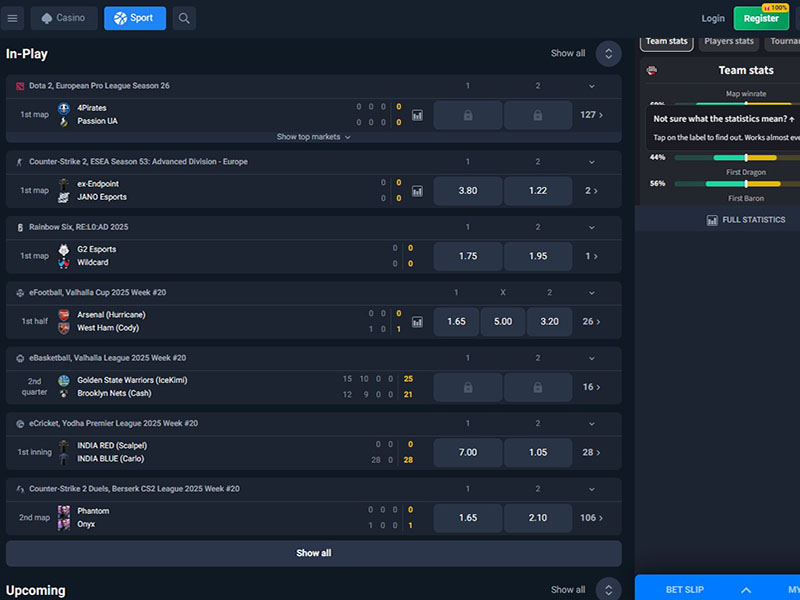The image size is (800, 600).
Task: Click the Onyx player avatar
Action: tap(64, 524)
